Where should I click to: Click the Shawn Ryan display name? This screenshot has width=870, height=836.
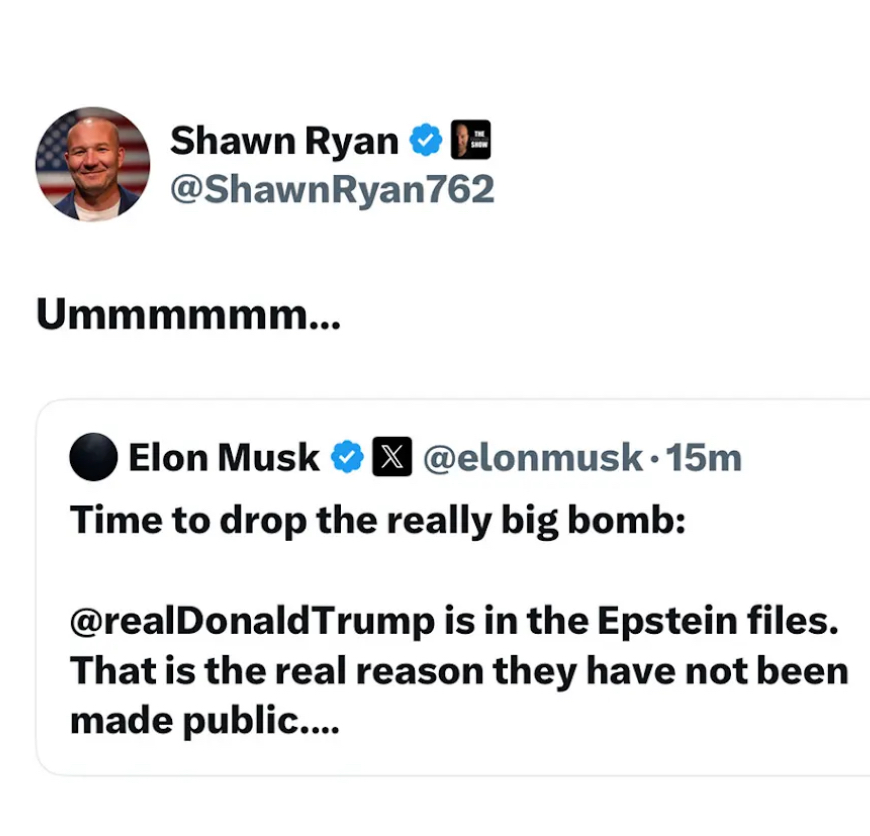(284, 141)
